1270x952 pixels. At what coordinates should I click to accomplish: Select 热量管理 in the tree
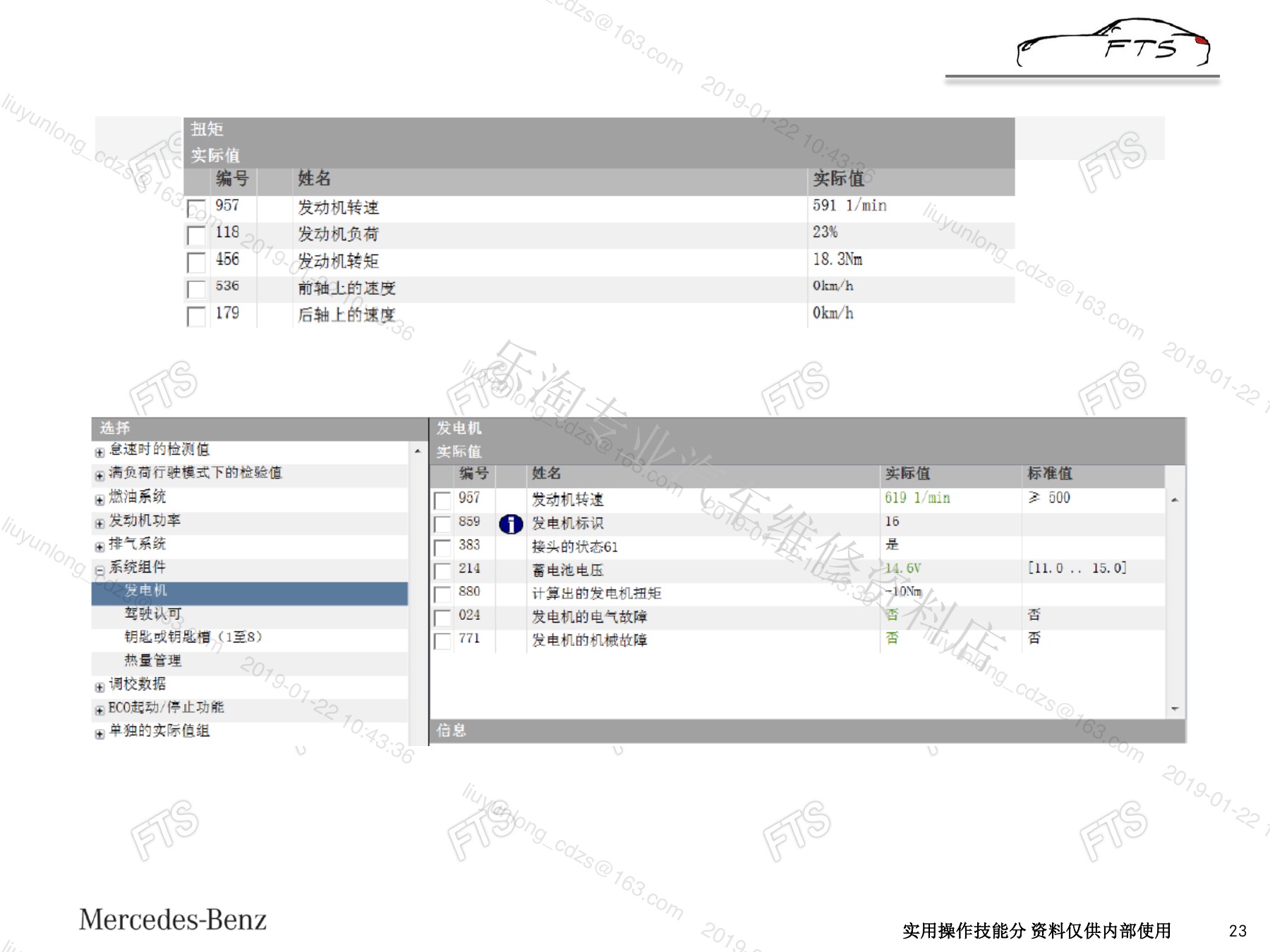pyautogui.click(x=153, y=660)
